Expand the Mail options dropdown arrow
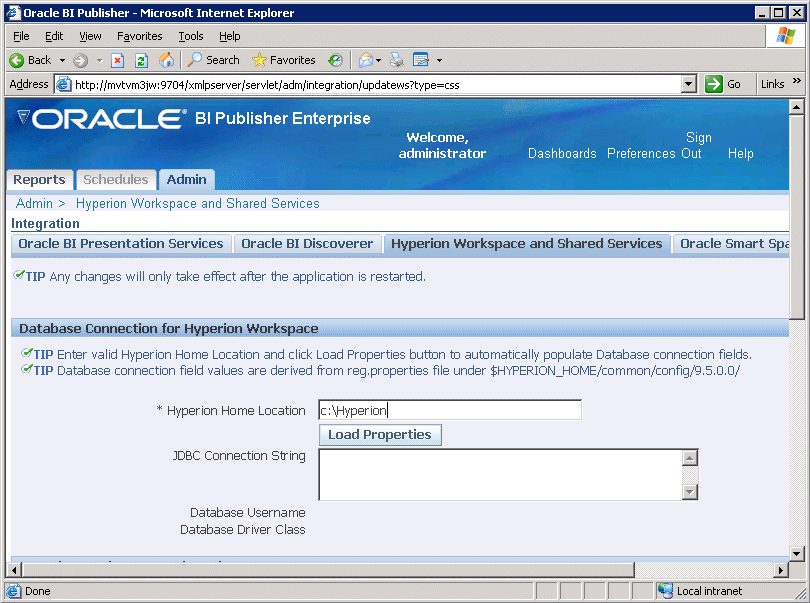Viewport: 810px width, 603px height. [x=379, y=60]
